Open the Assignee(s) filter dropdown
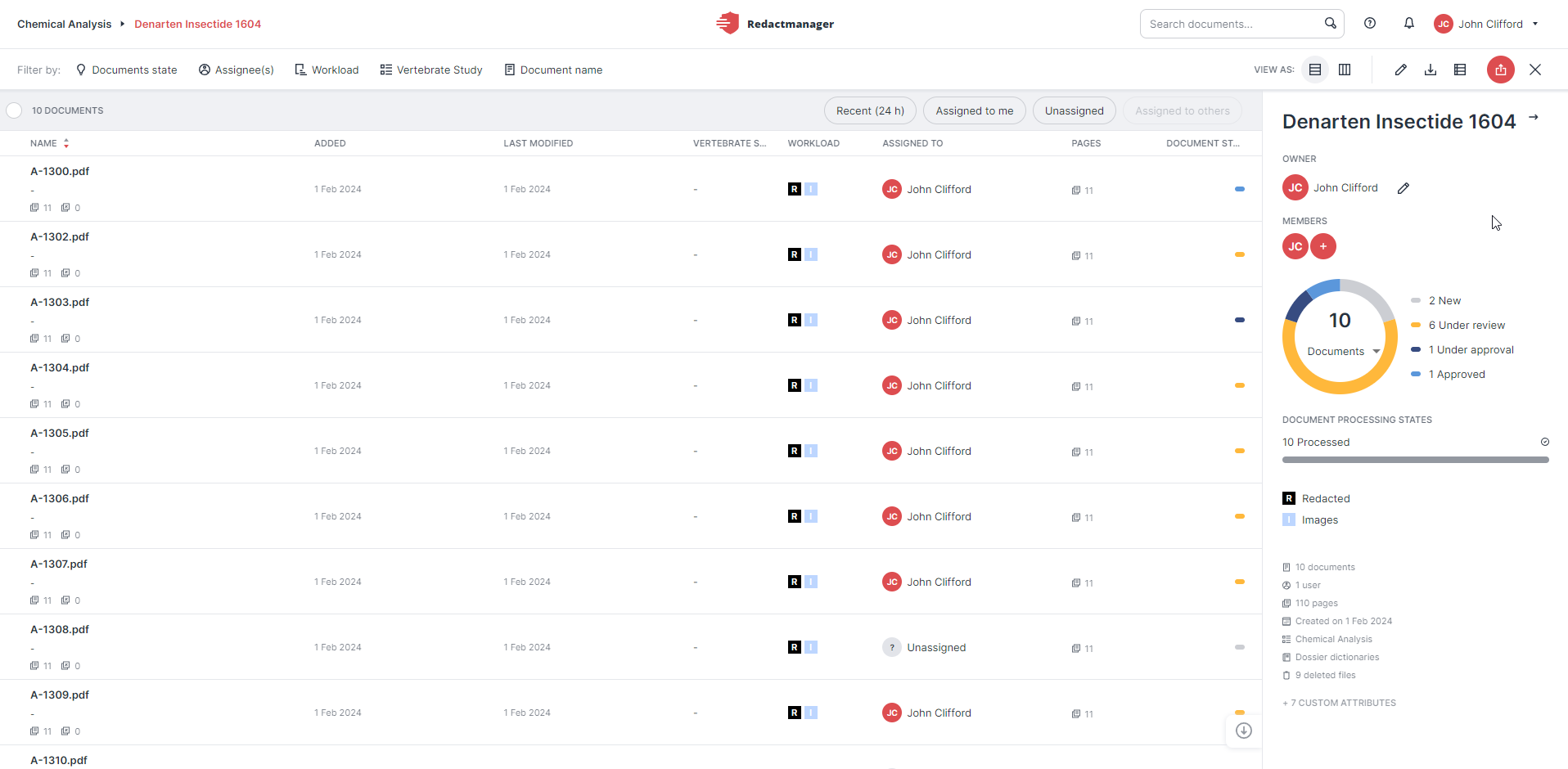1568x769 pixels. (237, 70)
